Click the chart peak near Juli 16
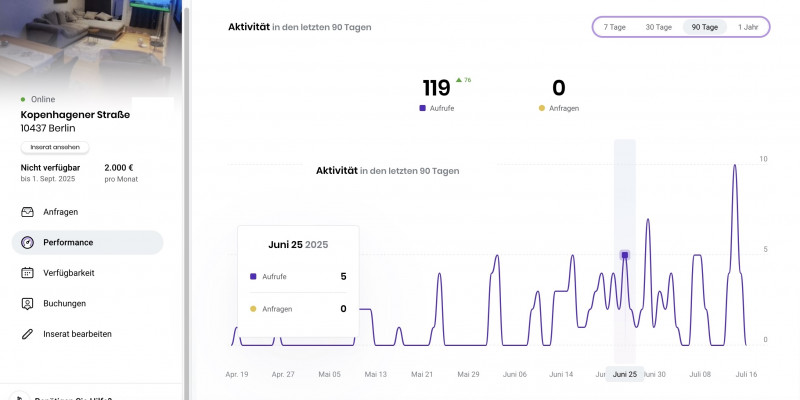This screenshot has height=400, width=800. point(735,165)
